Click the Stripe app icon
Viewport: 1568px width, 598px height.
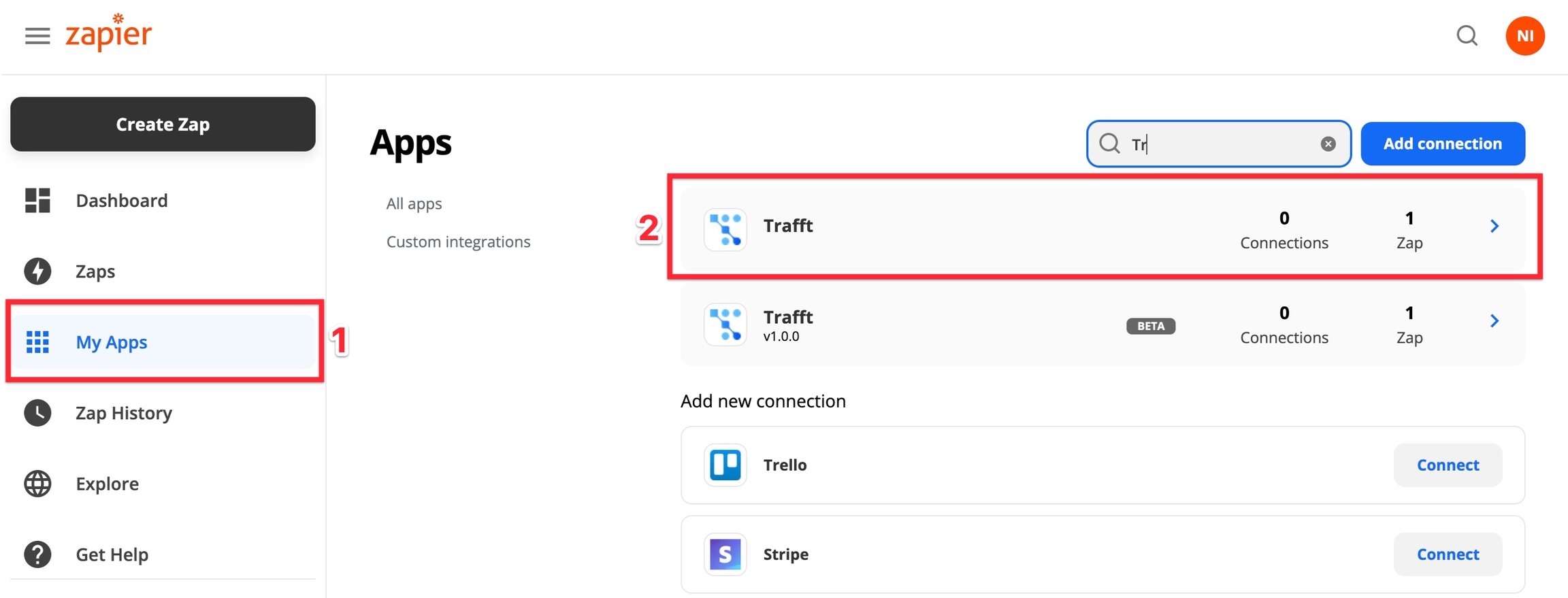[725, 554]
